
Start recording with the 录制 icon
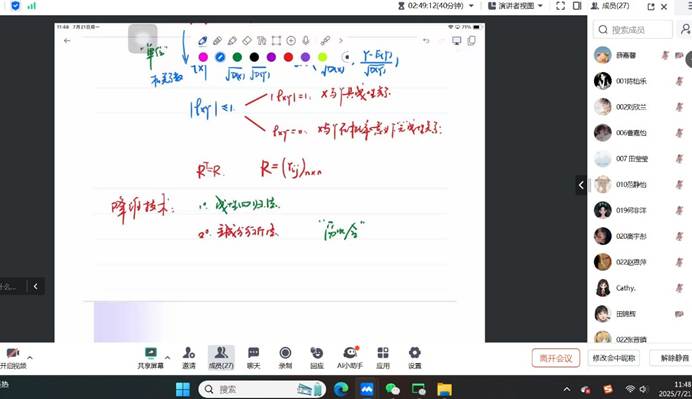[x=285, y=357]
